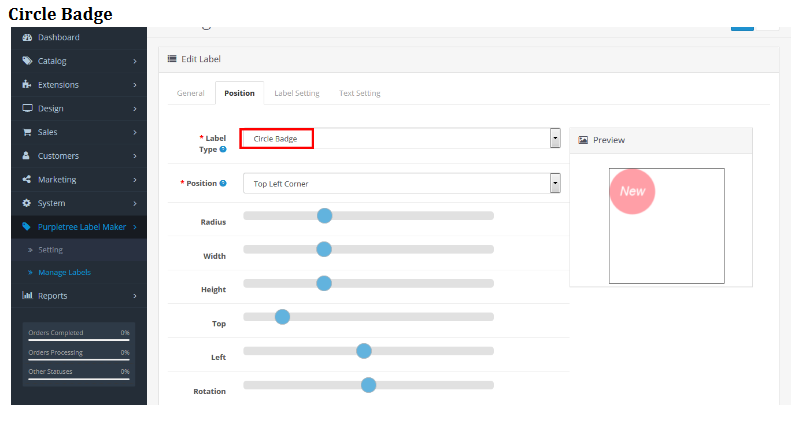Image resolution: width=796 pixels, height=425 pixels.
Task: Click the Preview panel title text
Action: click(609, 140)
